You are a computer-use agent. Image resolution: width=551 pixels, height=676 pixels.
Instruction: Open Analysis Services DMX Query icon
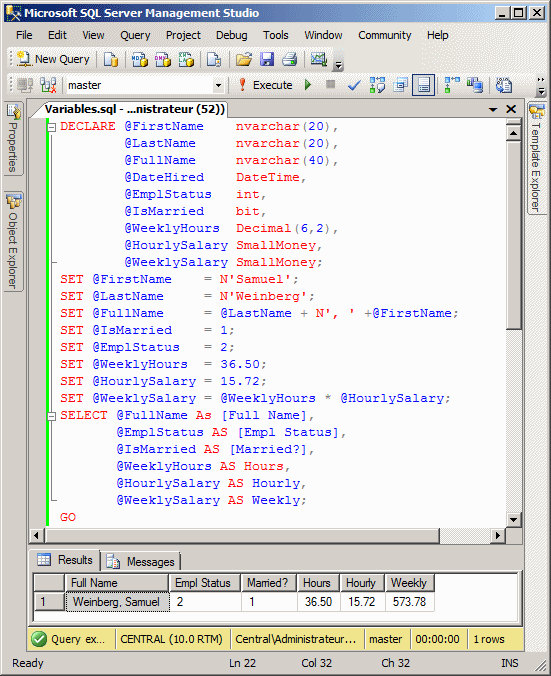pyautogui.click(x=163, y=59)
